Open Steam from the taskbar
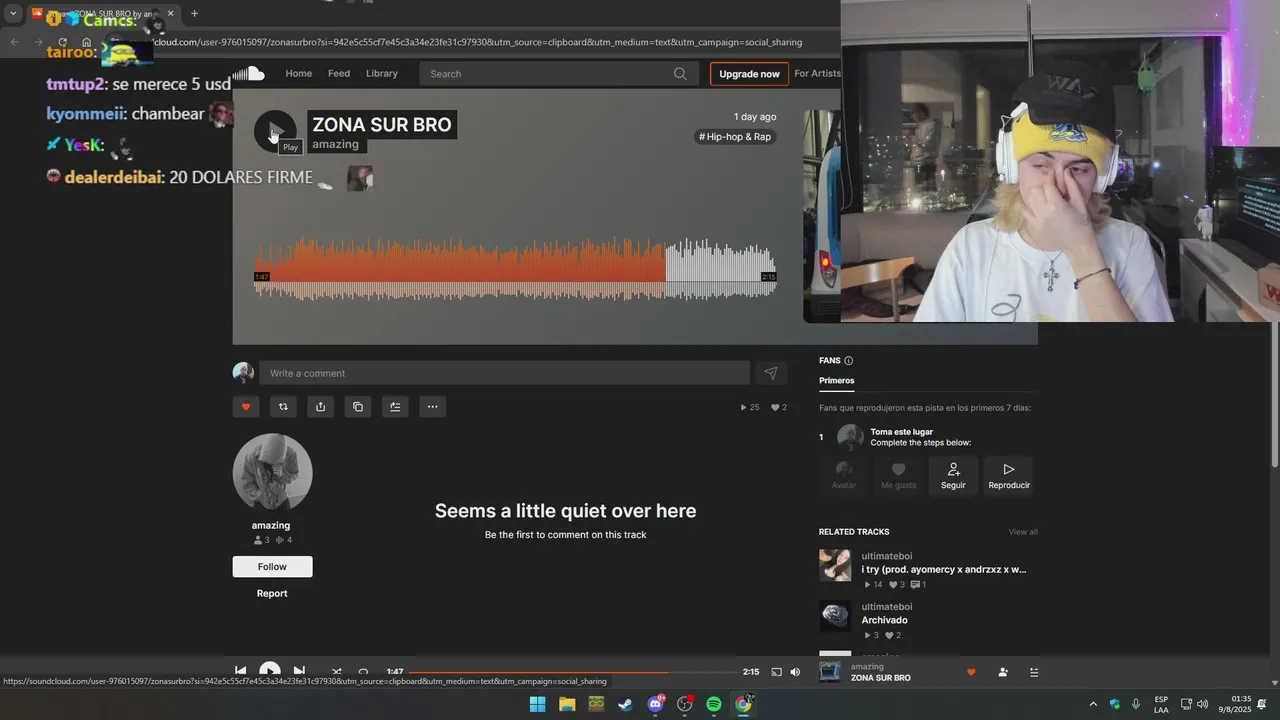The image size is (1280, 720). [x=625, y=704]
